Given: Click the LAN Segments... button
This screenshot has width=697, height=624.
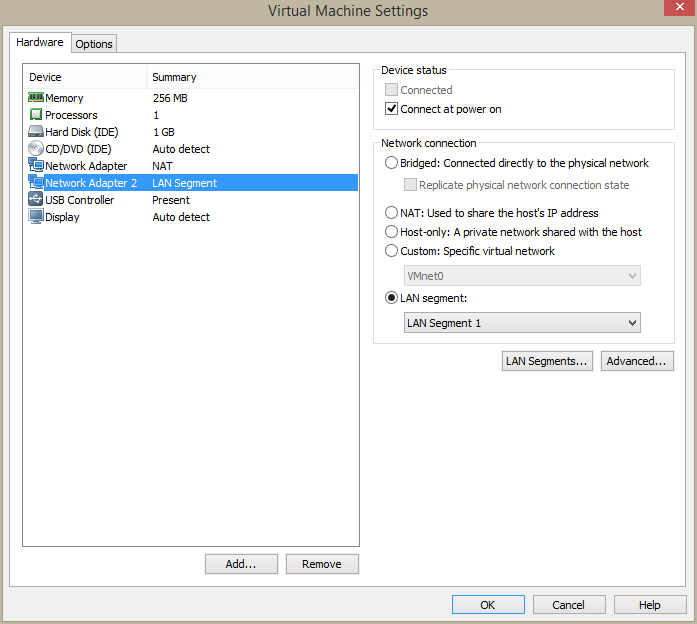Looking at the screenshot, I should coord(547,361).
